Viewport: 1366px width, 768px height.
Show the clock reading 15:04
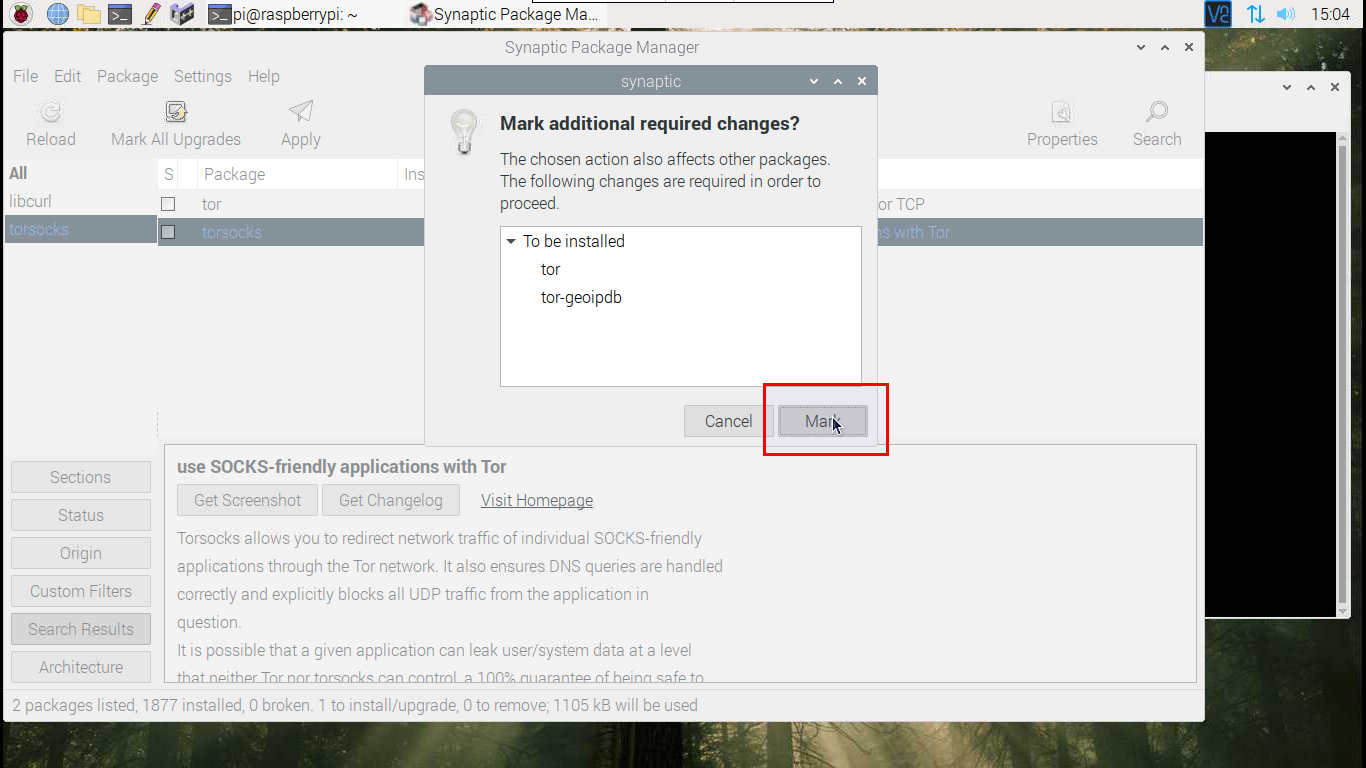pyautogui.click(x=1330, y=14)
